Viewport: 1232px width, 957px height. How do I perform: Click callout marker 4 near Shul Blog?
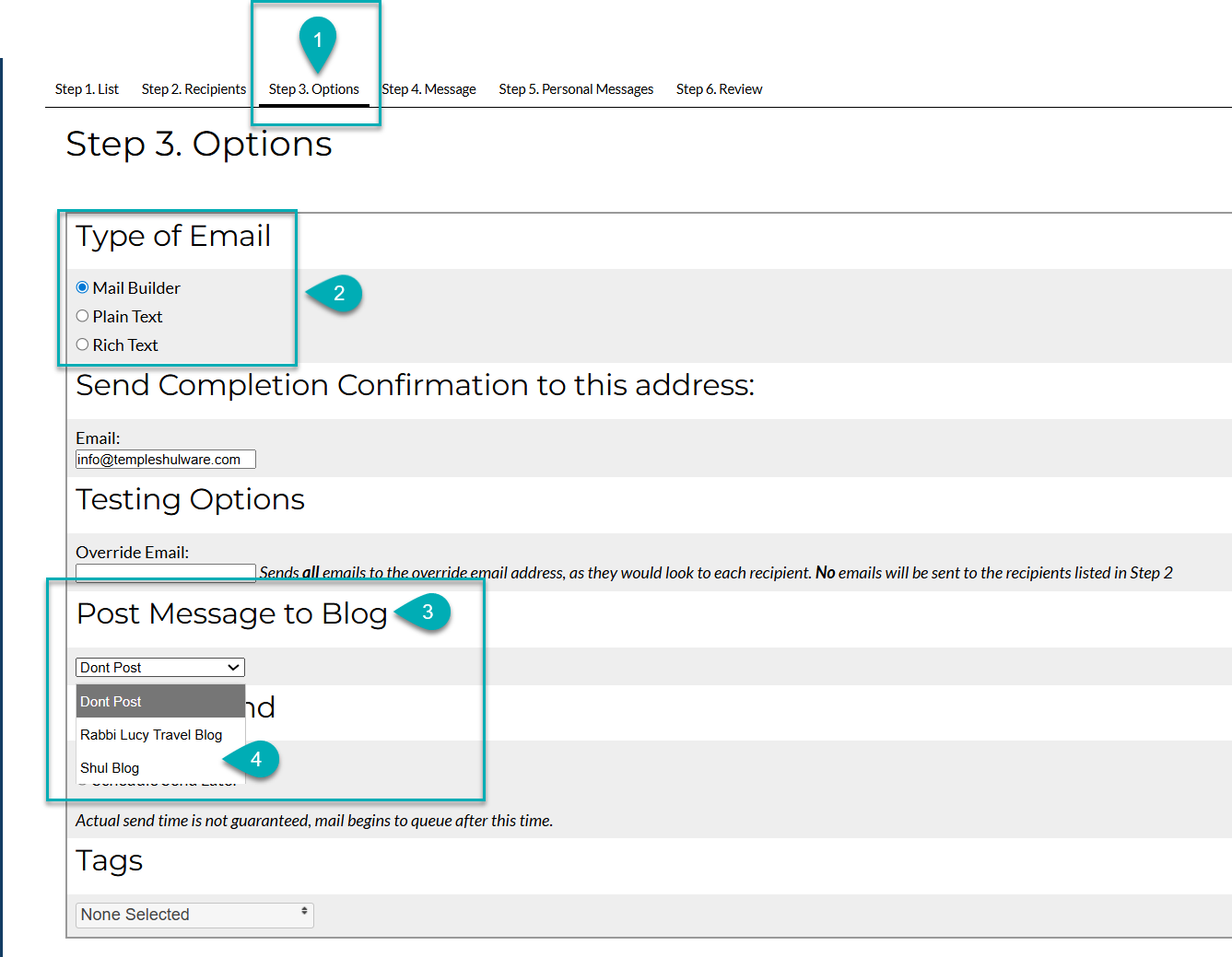tap(255, 759)
